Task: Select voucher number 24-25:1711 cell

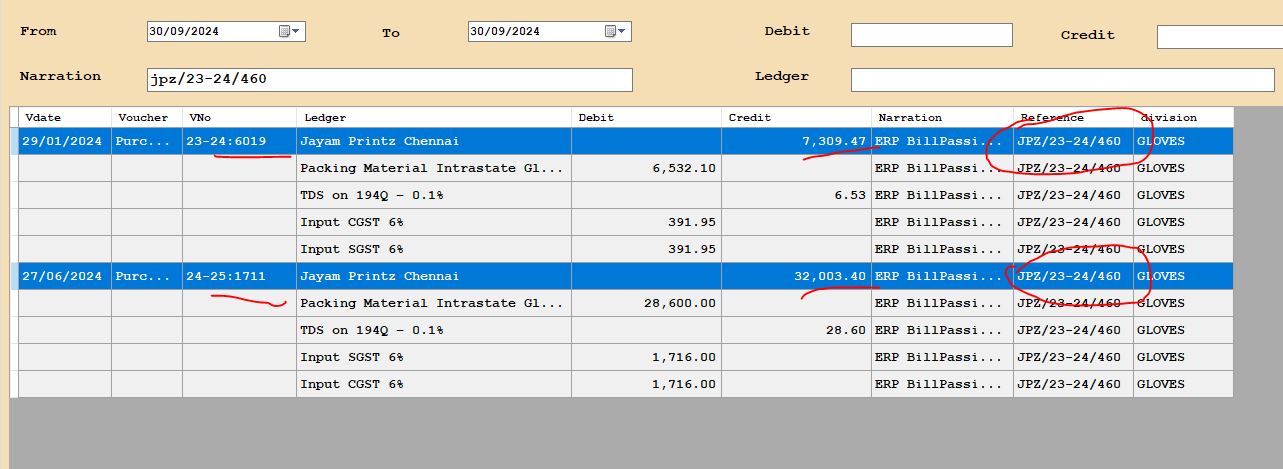Action: (x=239, y=276)
